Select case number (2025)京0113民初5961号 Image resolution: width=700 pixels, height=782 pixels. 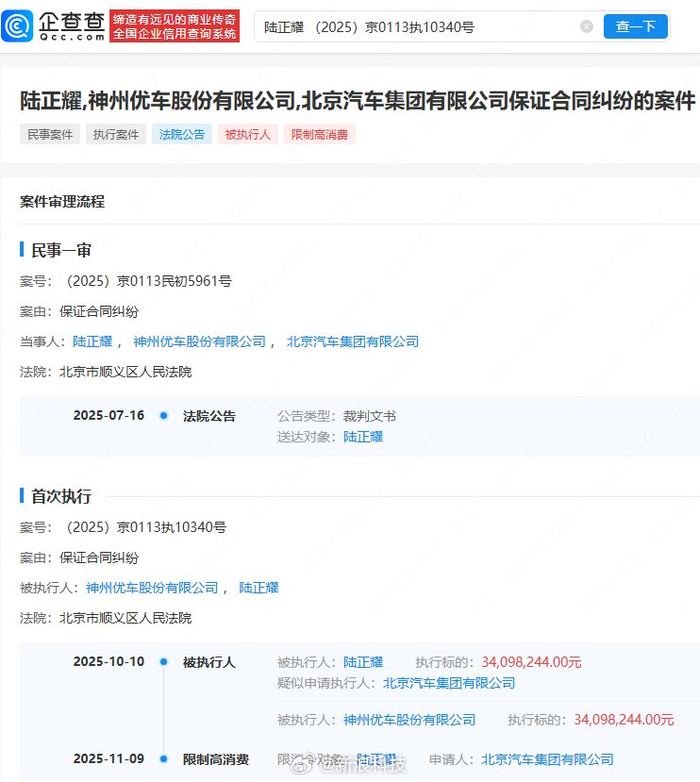[148, 281]
